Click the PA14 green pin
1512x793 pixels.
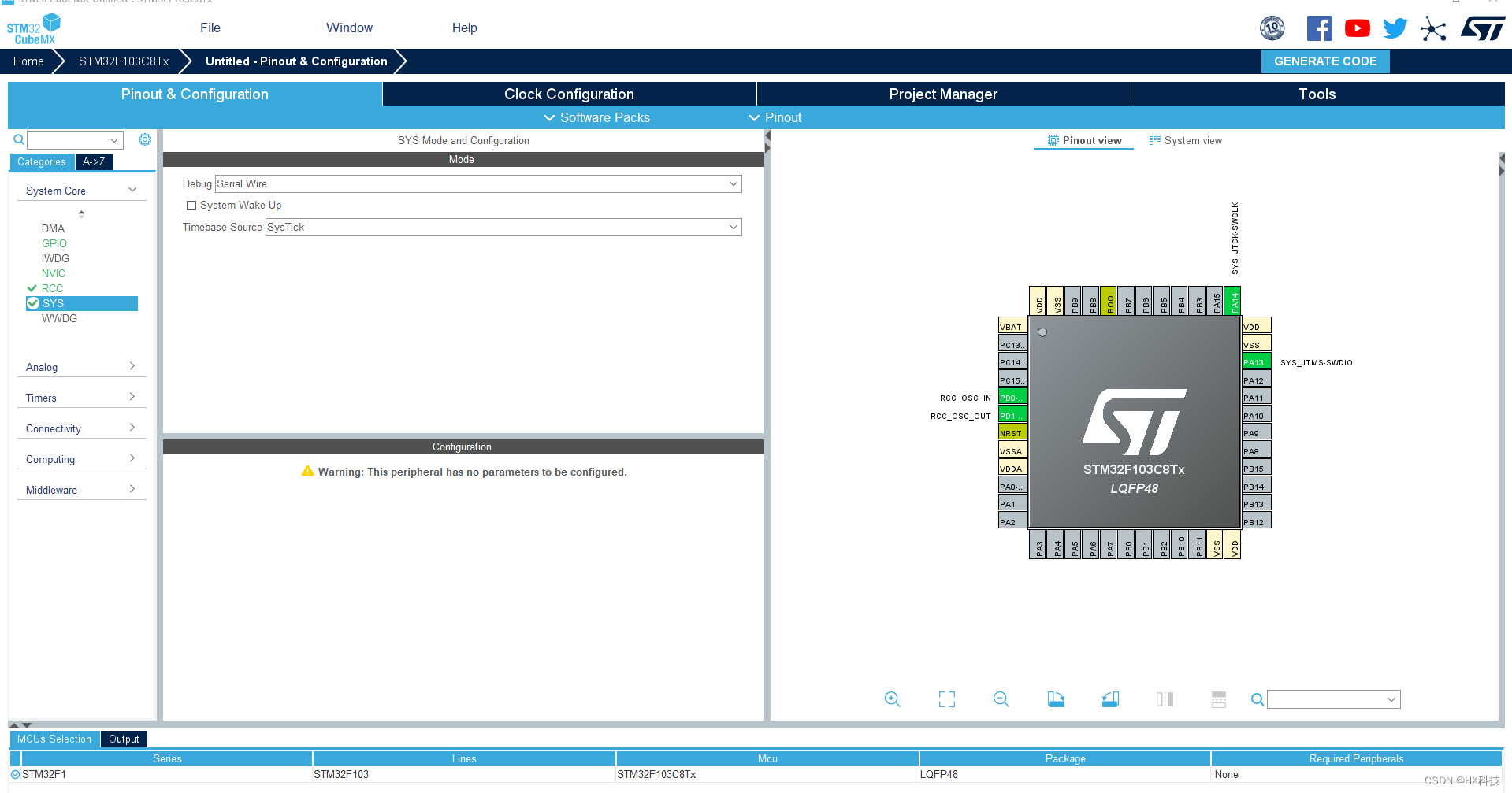[x=1234, y=302]
